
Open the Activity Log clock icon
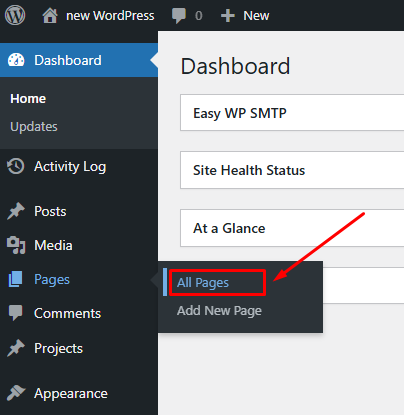coord(16,166)
